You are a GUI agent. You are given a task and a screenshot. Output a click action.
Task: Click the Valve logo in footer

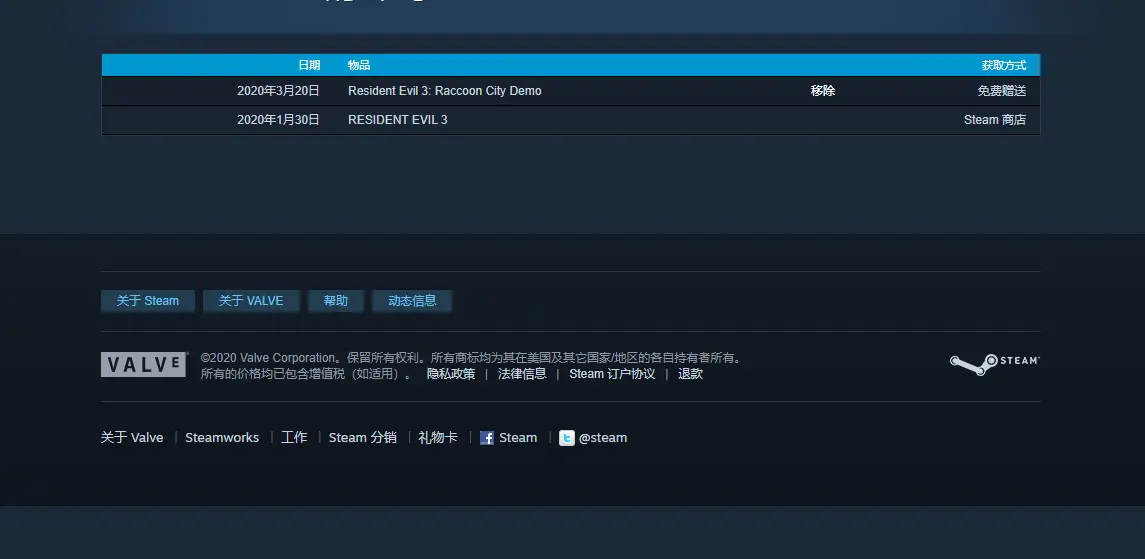point(144,365)
